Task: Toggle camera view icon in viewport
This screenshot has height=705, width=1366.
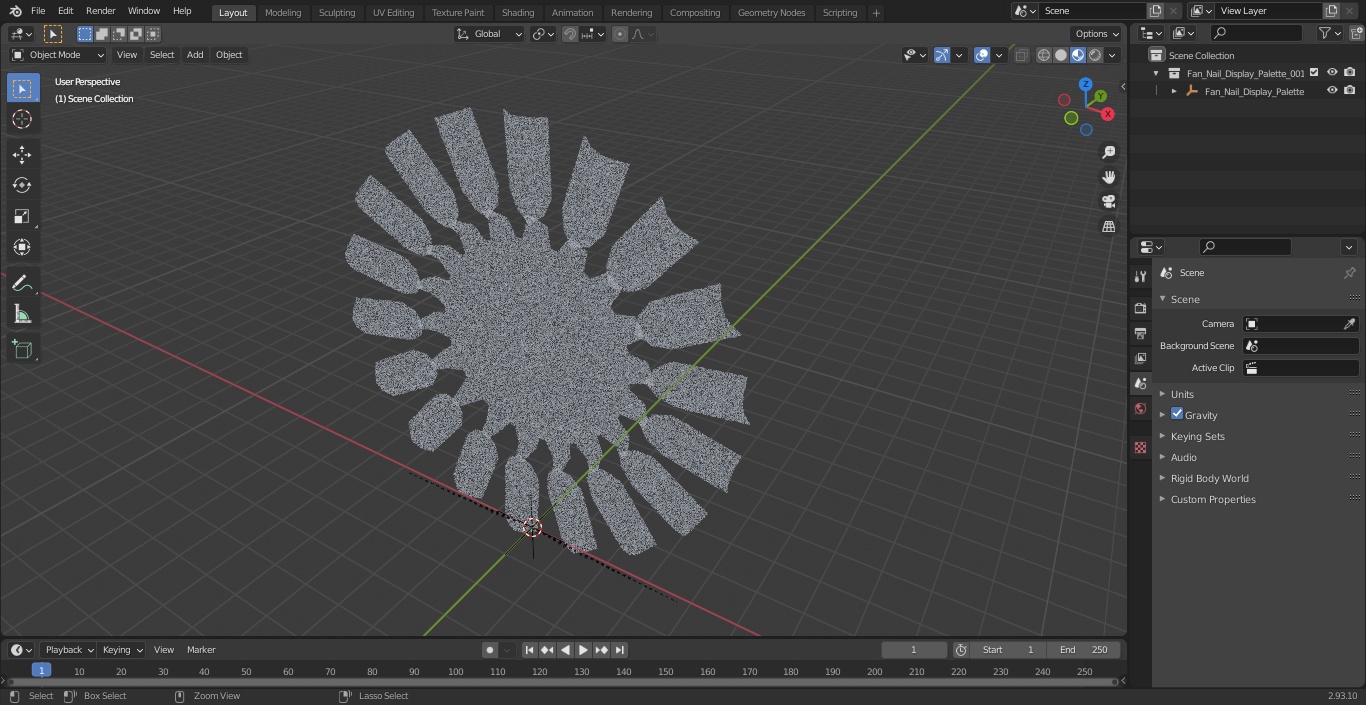Action: click(1108, 201)
